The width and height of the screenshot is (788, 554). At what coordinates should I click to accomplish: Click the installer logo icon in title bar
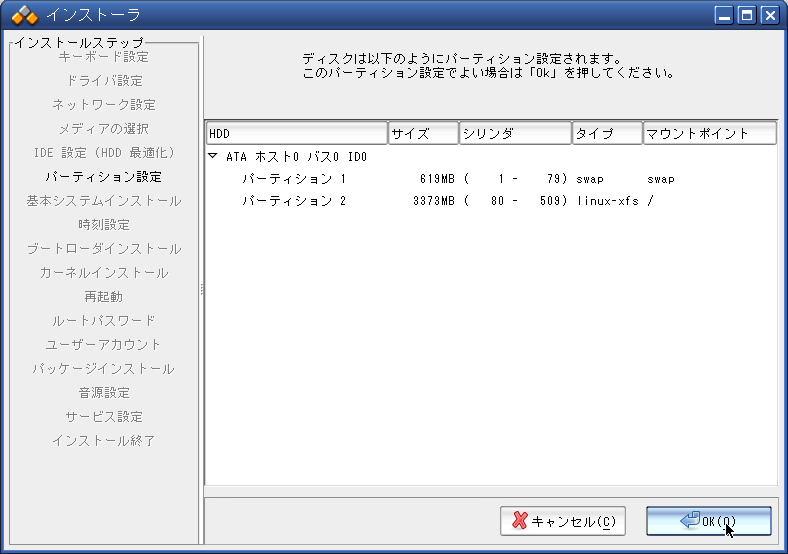point(24,15)
